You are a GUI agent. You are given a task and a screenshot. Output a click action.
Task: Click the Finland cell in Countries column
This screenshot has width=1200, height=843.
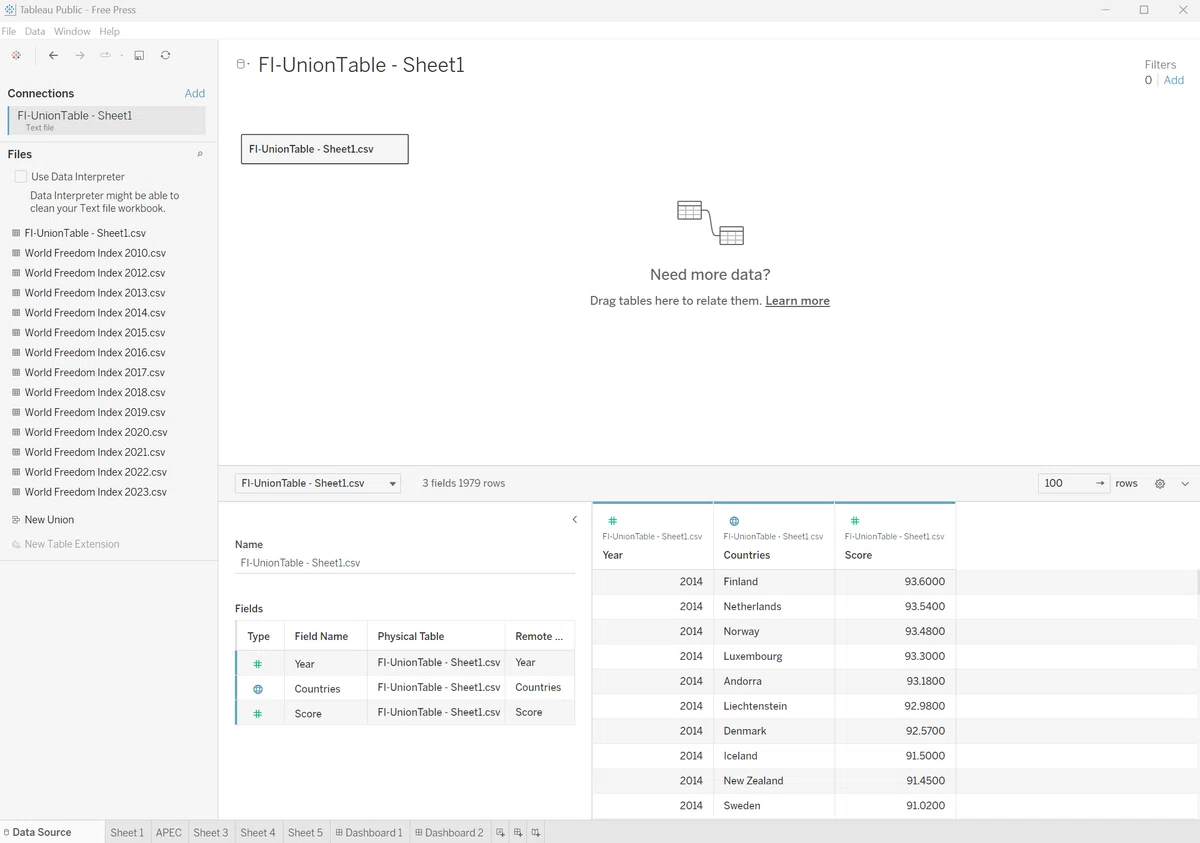click(774, 582)
